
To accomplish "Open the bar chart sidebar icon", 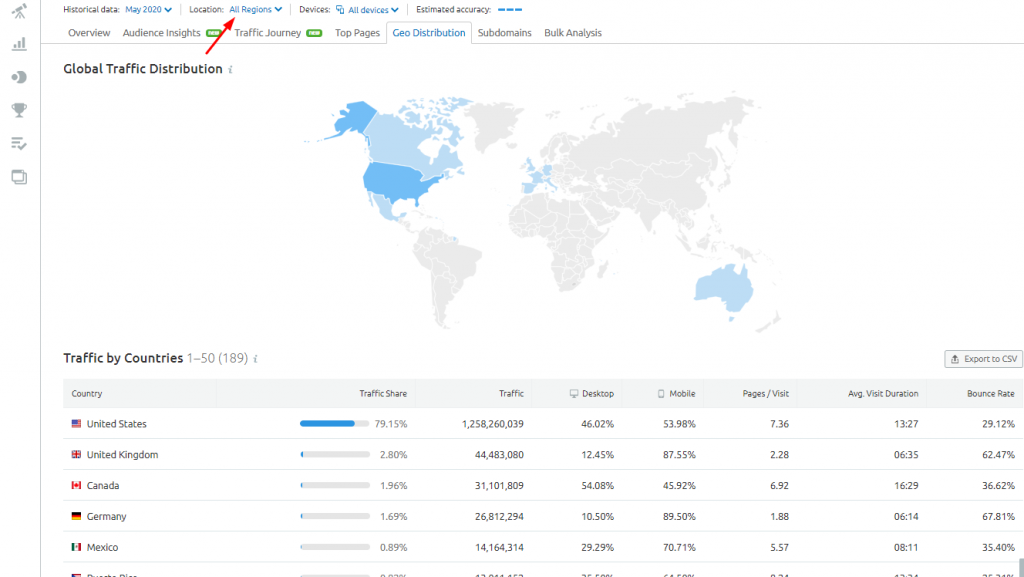I will click(x=20, y=44).
